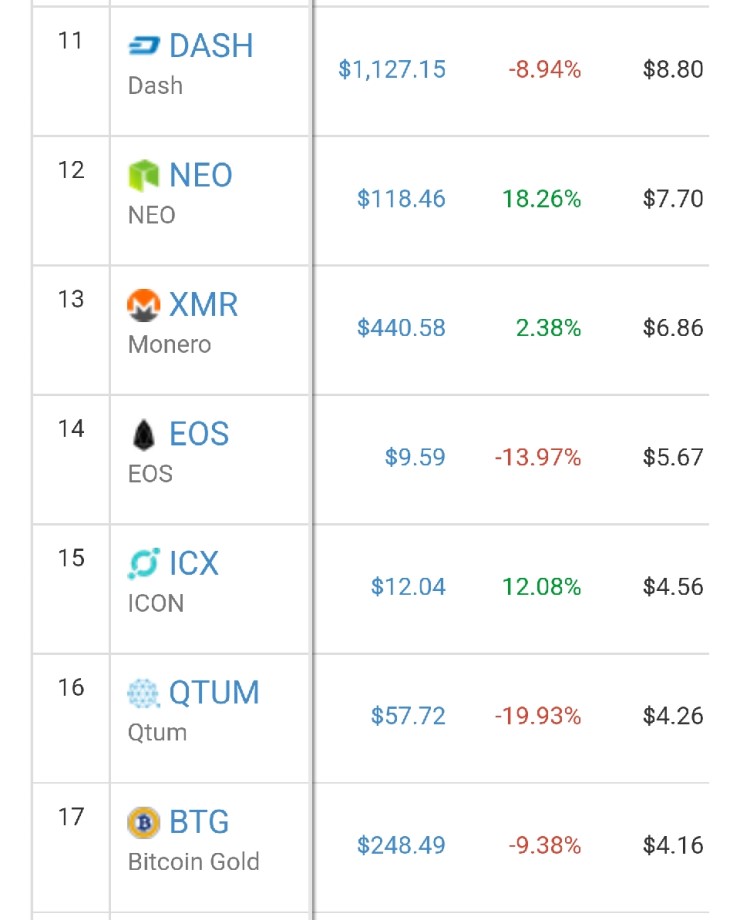Click the EOS -13.97% change value
This screenshot has width=740, height=920.
(x=537, y=458)
